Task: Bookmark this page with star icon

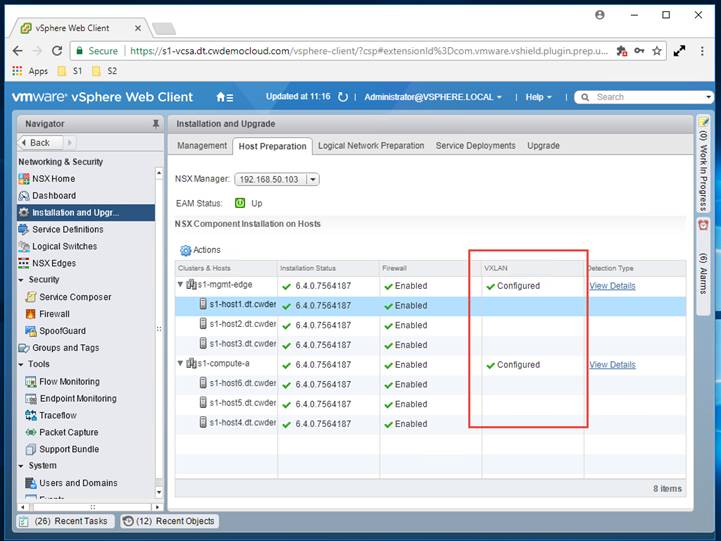Action: pyautogui.click(x=657, y=51)
